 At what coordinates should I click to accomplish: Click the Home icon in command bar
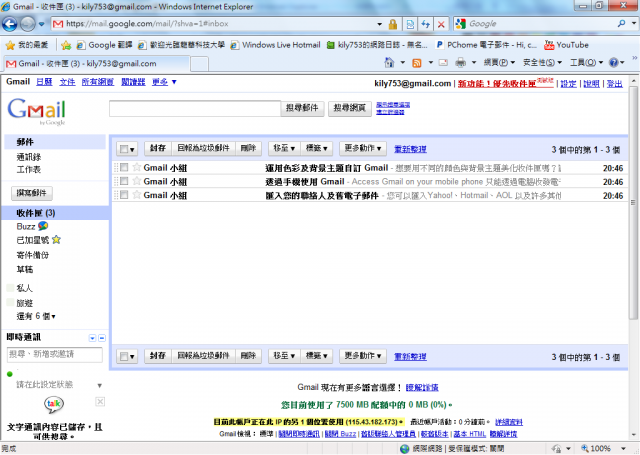coord(389,62)
